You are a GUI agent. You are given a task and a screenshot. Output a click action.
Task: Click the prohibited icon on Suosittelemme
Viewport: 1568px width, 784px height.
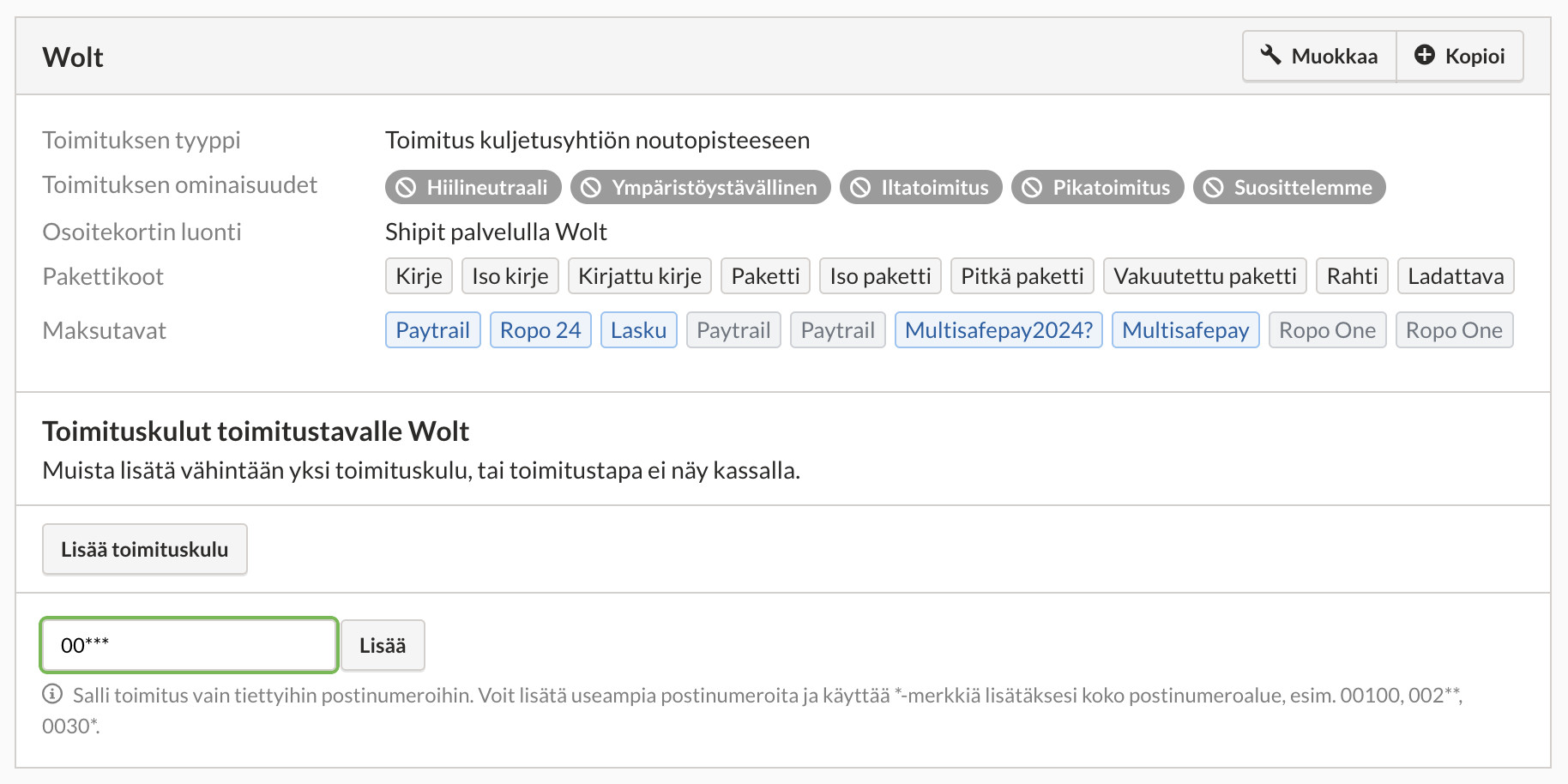pos(1213,187)
